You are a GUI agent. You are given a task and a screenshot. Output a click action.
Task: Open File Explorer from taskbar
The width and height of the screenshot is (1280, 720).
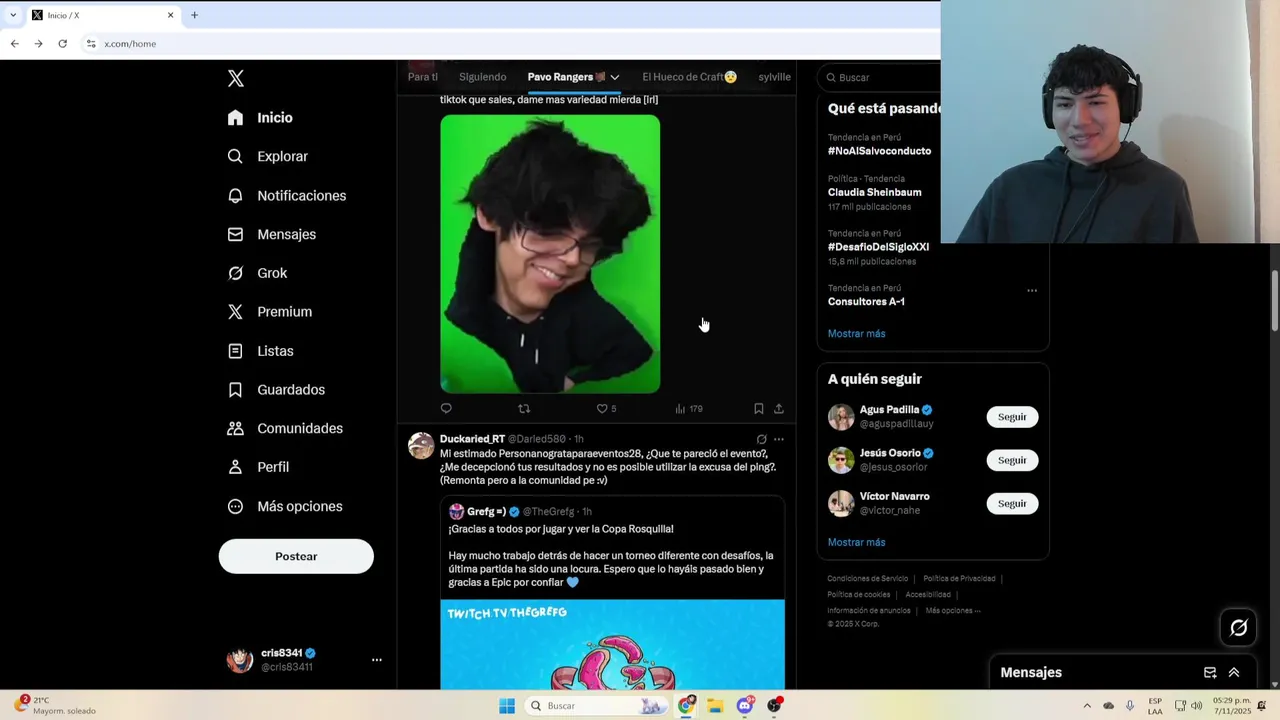tap(715, 706)
